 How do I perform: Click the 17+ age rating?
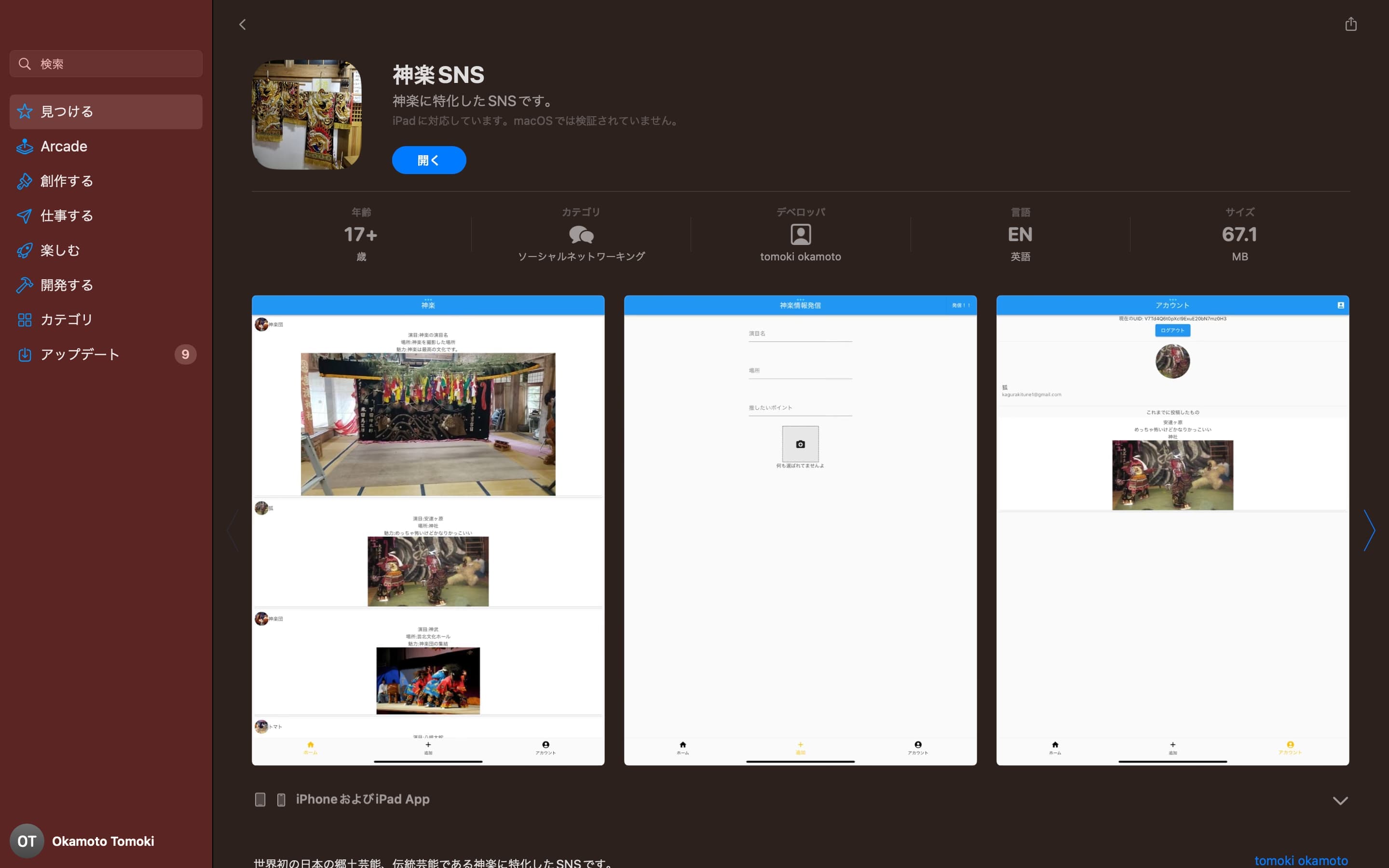[360, 234]
